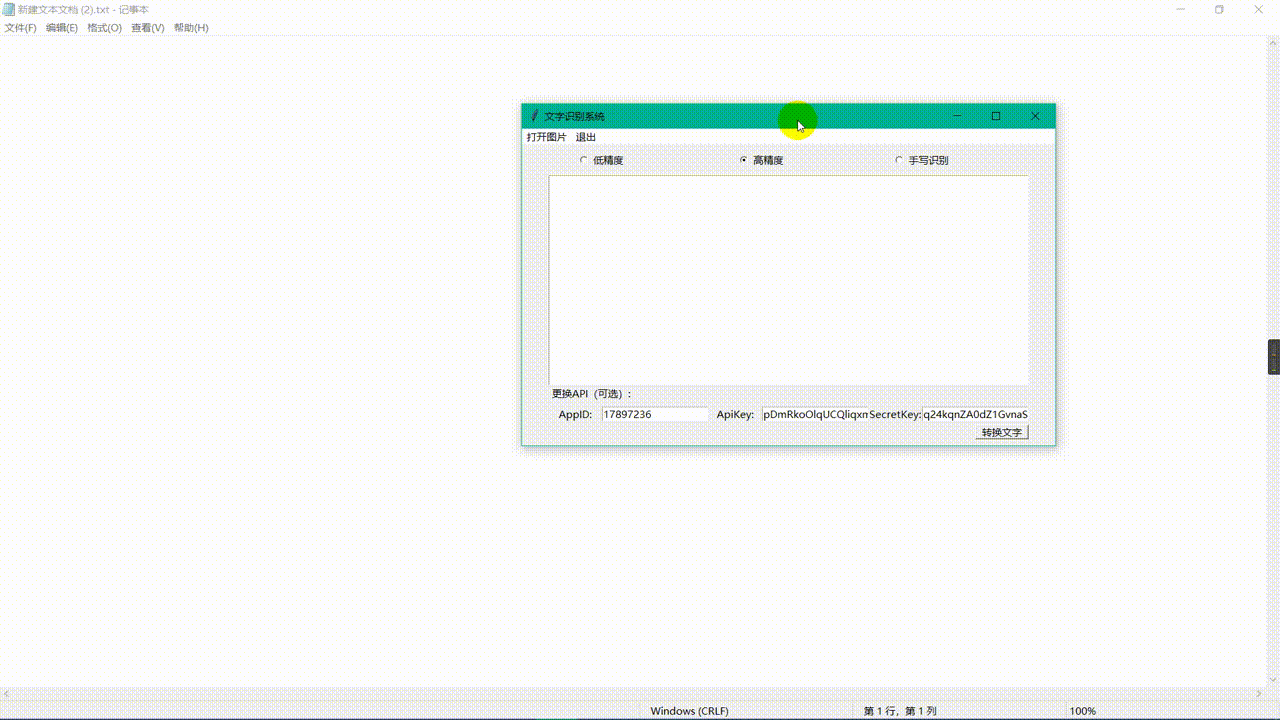Image resolution: width=1280 pixels, height=720 pixels.
Task: Click the 100% zoom status entry
Action: pyautogui.click(x=1083, y=711)
